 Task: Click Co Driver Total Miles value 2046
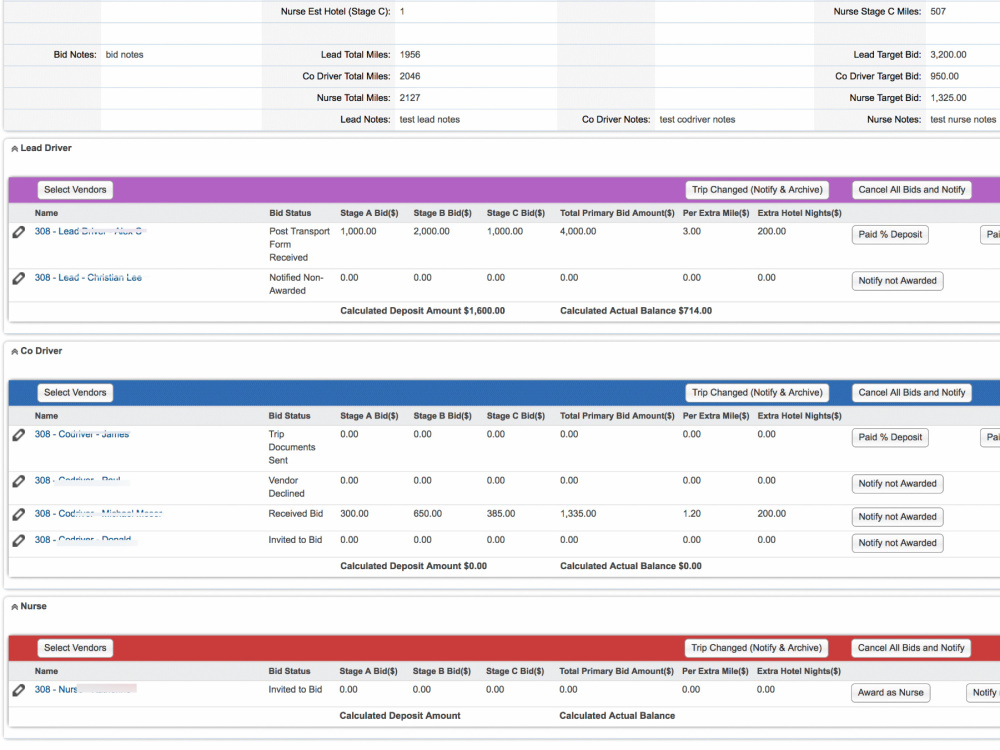point(409,77)
